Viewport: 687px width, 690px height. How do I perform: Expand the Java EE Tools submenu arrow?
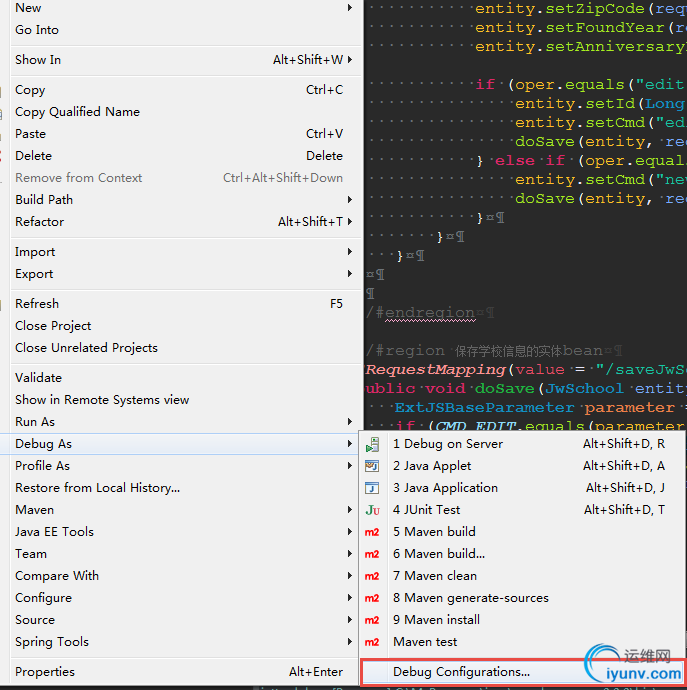pyautogui.click(x=350, y=532)
